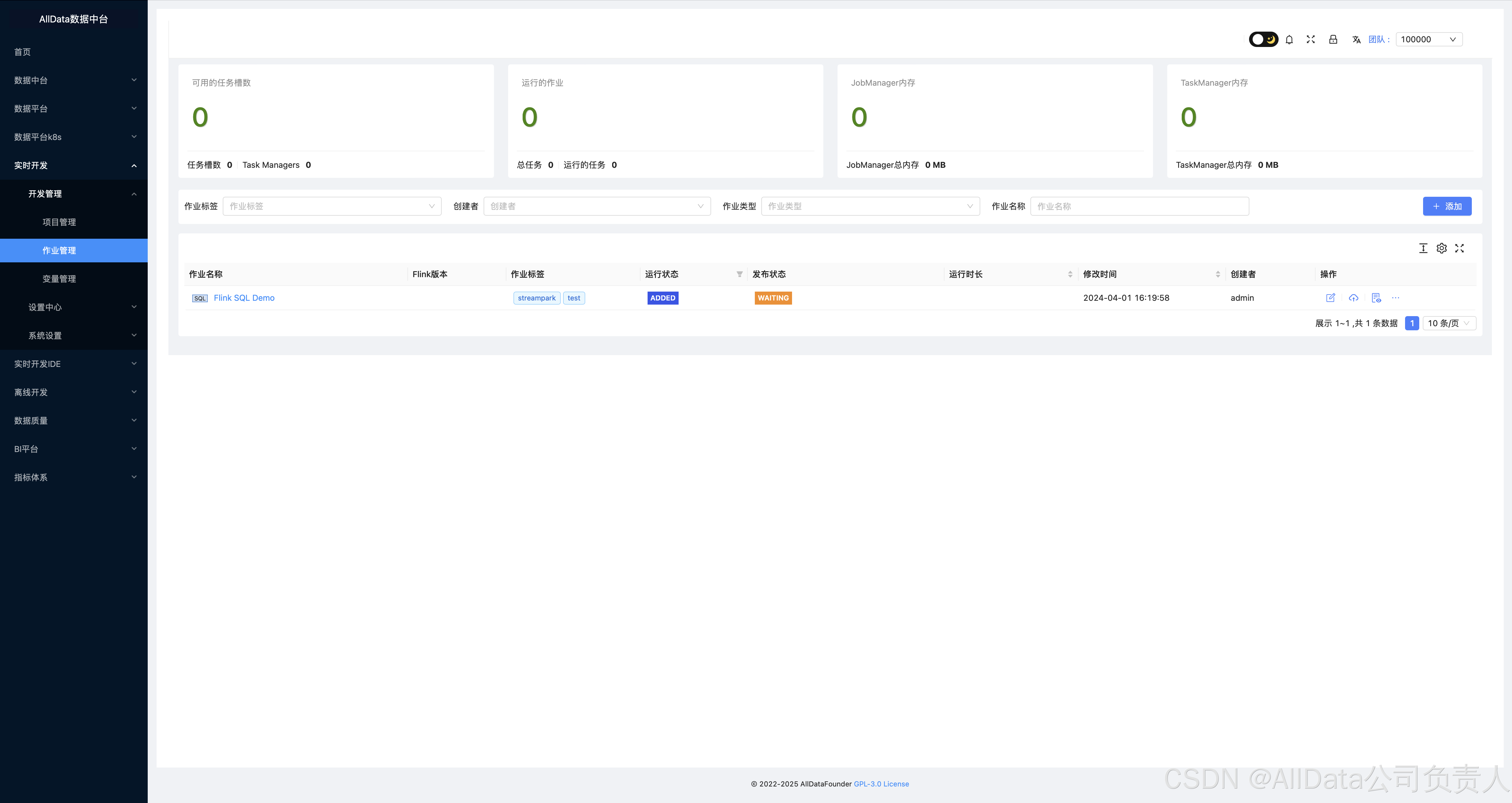Click the fullscreen icon in top header
Image resolution: width=1512 pixels, height=803 pixels.
[x=1311, y=39]
